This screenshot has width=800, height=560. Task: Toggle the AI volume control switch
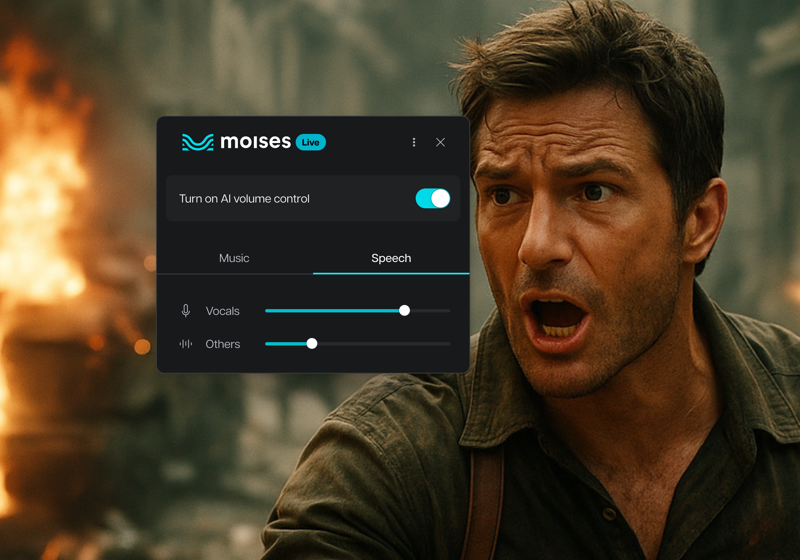click(x=433, y=198)
